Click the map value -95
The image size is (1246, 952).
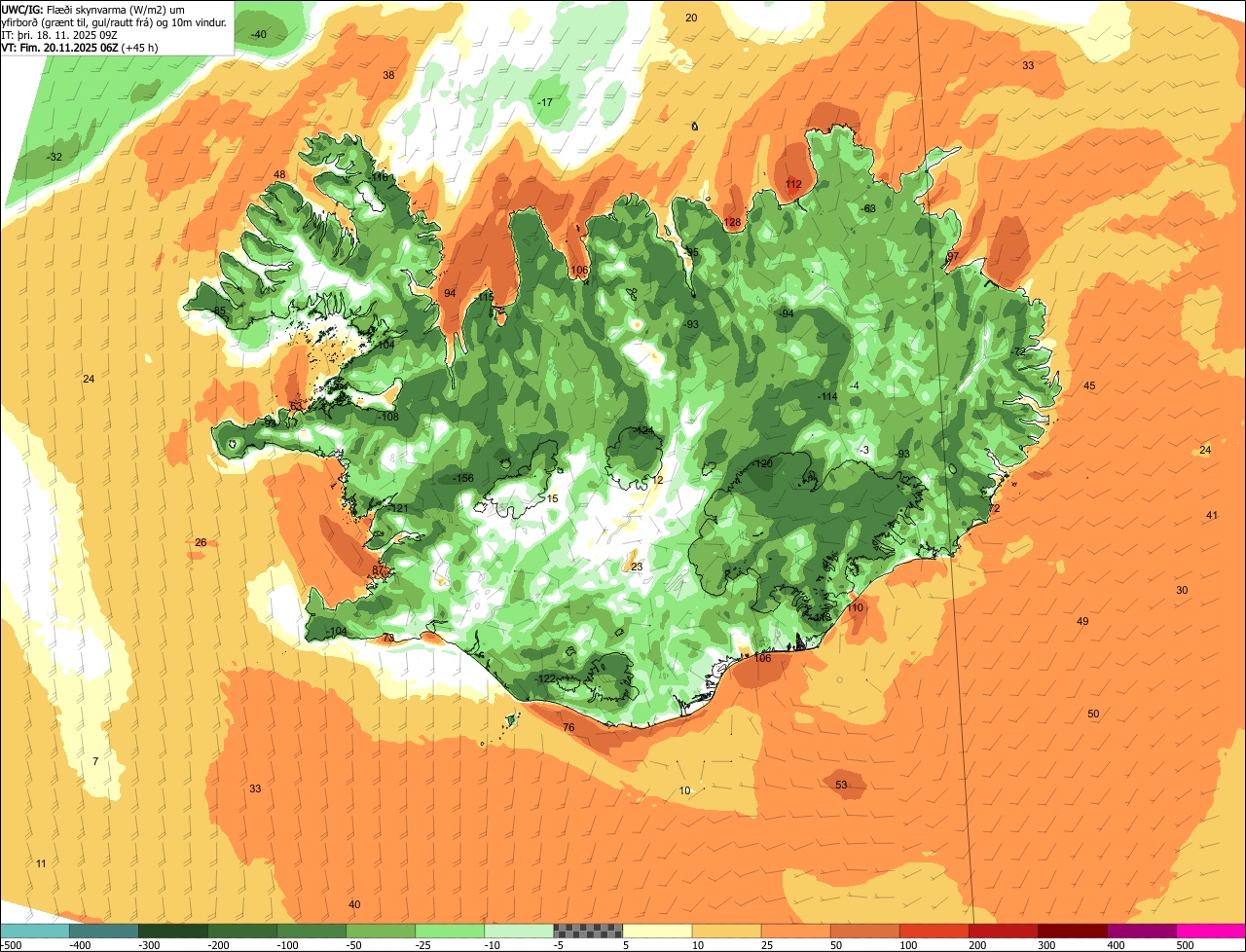[x=692, y=252]
